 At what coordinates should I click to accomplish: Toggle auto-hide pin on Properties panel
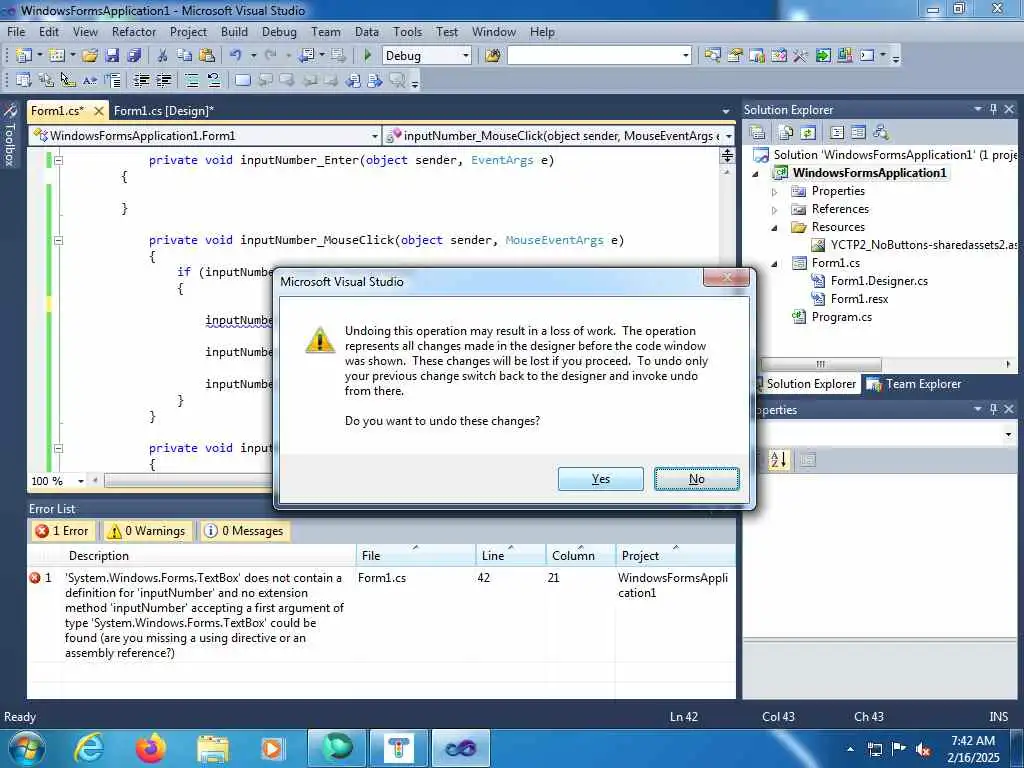(x=993, y=409)
